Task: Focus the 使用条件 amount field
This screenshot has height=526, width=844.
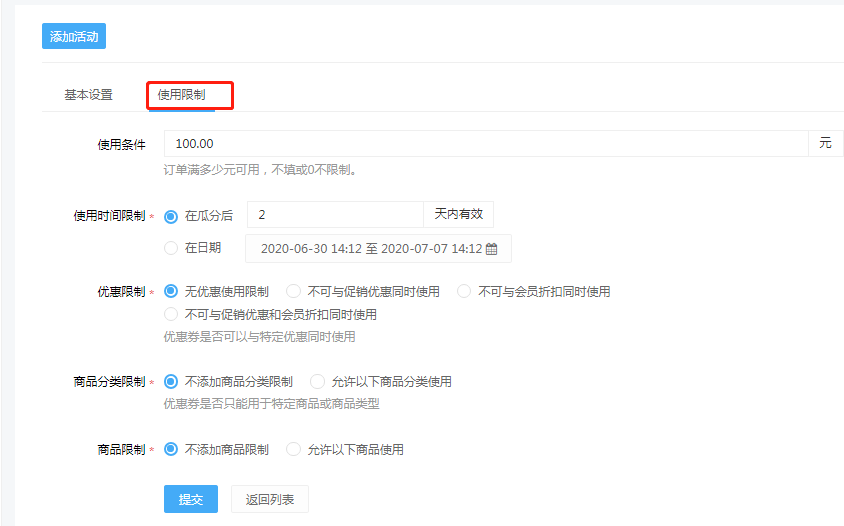Action: pyautogui.click(x=486, y=144)
